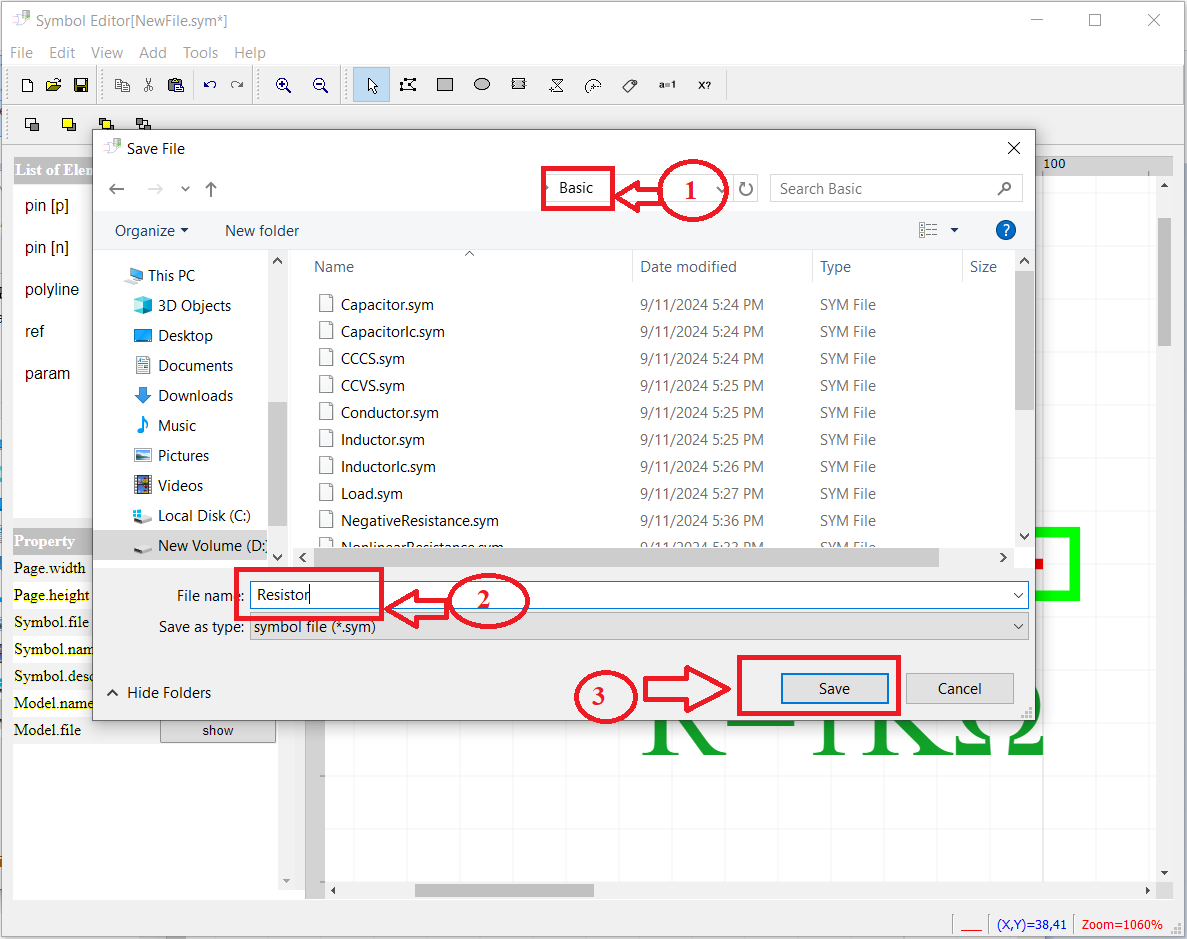1187x939 pixels.
Task: Open the Organize dropdown menu
Action: tap(151, 231)
